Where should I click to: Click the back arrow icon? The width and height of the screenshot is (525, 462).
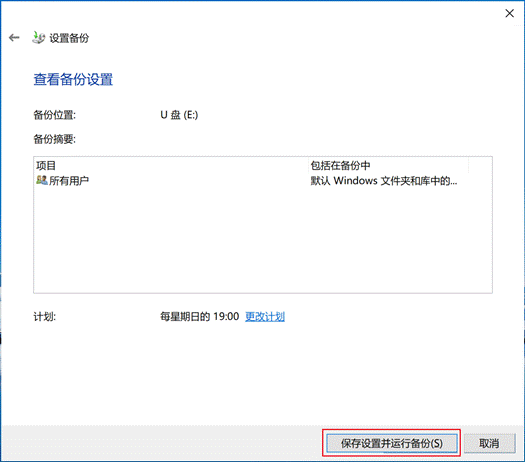click(14, 38)
